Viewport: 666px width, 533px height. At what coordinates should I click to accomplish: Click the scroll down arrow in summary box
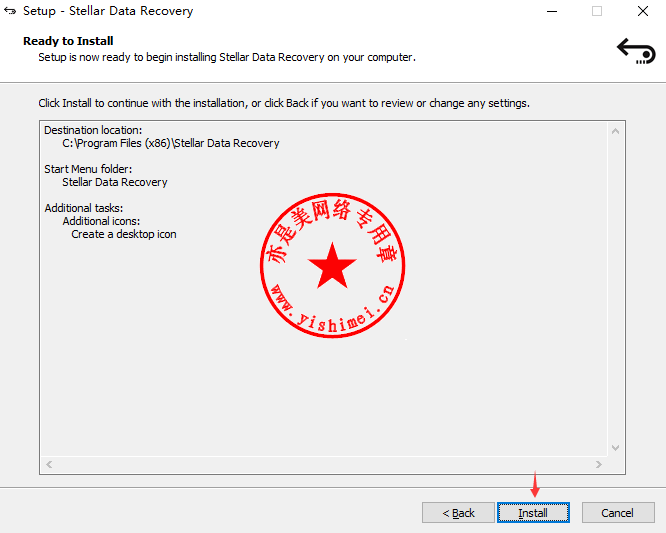tap(615, 448)
